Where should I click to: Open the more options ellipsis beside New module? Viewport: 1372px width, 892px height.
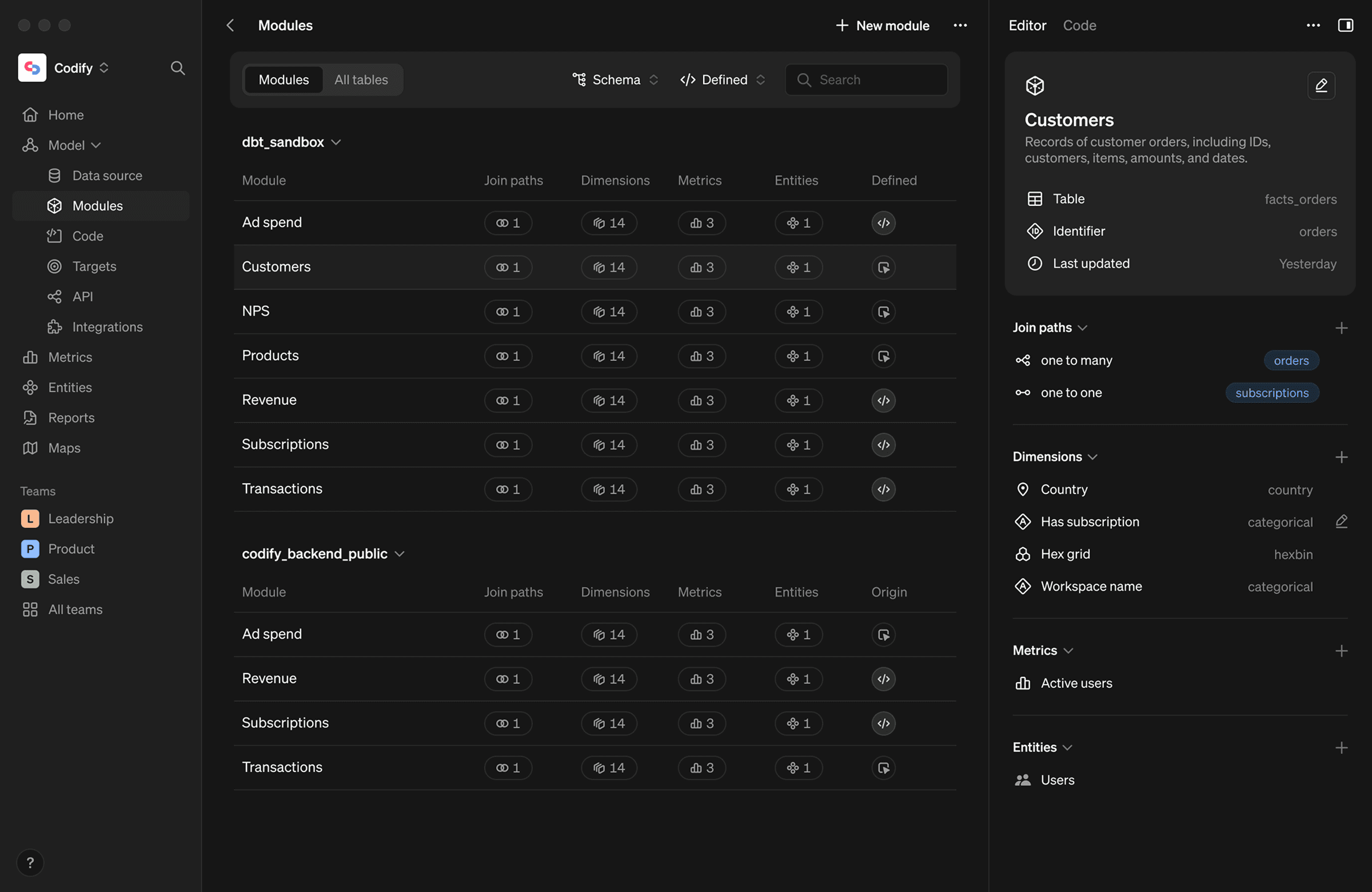click(960, 25)
